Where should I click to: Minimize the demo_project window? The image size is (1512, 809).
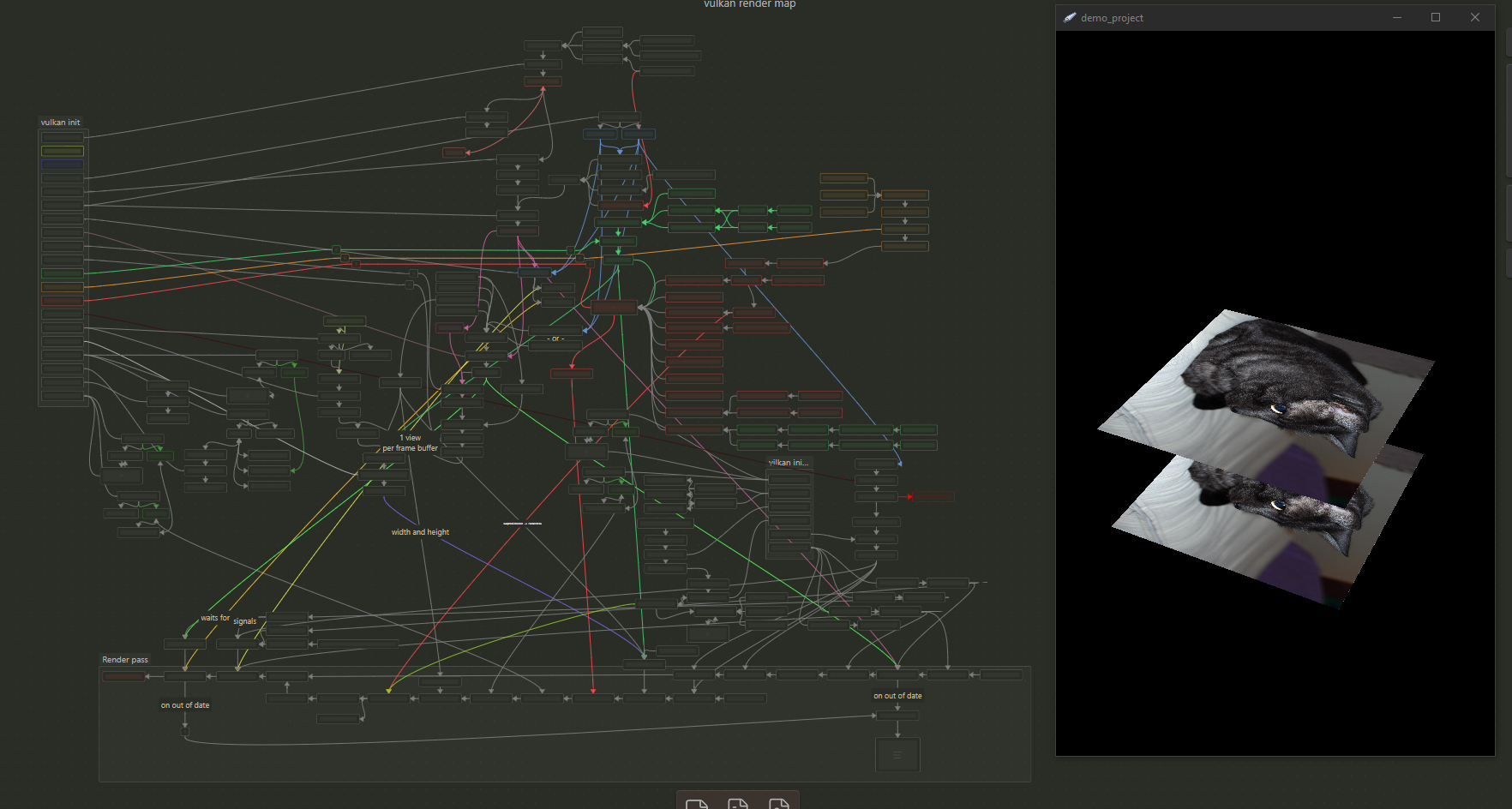click(x=1397, y=17)
